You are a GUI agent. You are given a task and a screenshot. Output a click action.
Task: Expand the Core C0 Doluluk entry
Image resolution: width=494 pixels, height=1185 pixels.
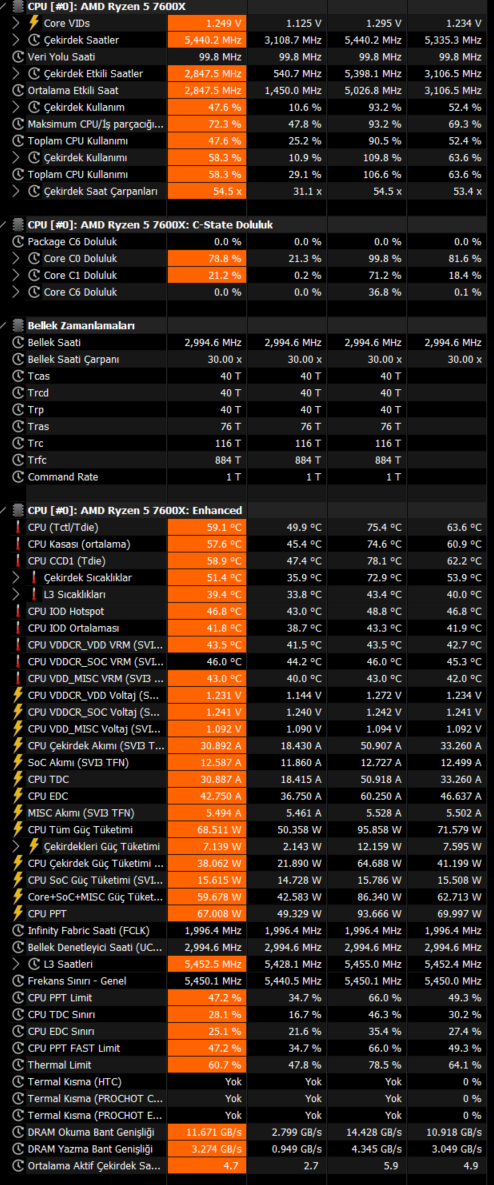click(17, 258)
